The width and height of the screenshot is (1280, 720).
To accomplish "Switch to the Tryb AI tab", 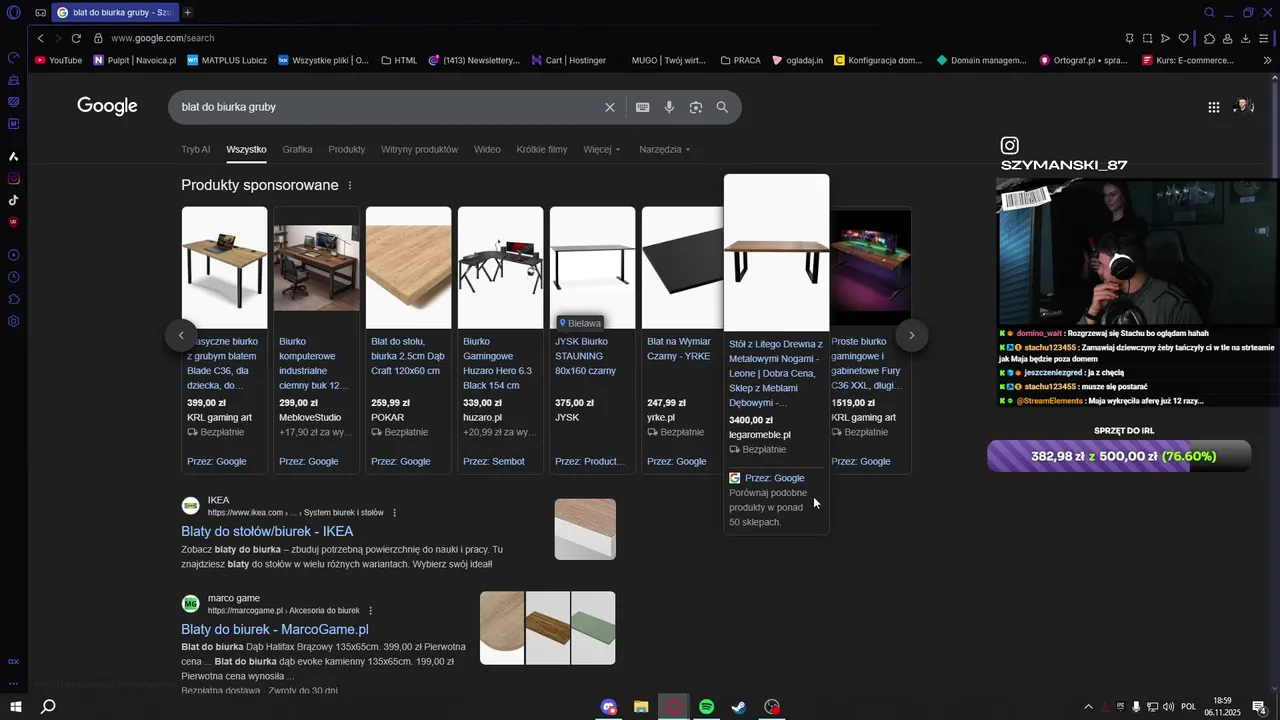I will tap(196, 149).
